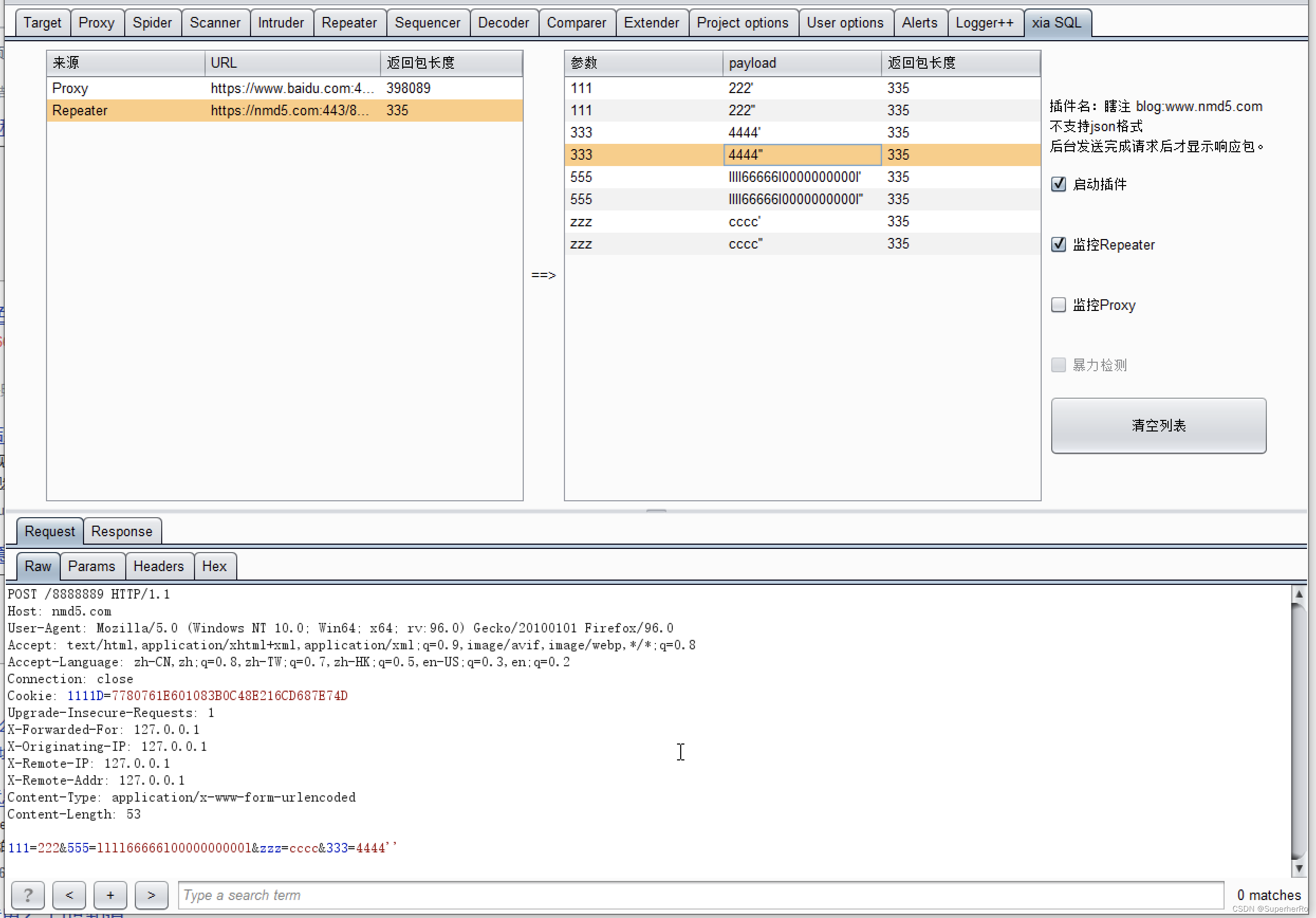This screenshot has height=918, width=1316.
Task: Switch to the Logger++ tab
Action: pyautogui.click(x=984, y=23)
